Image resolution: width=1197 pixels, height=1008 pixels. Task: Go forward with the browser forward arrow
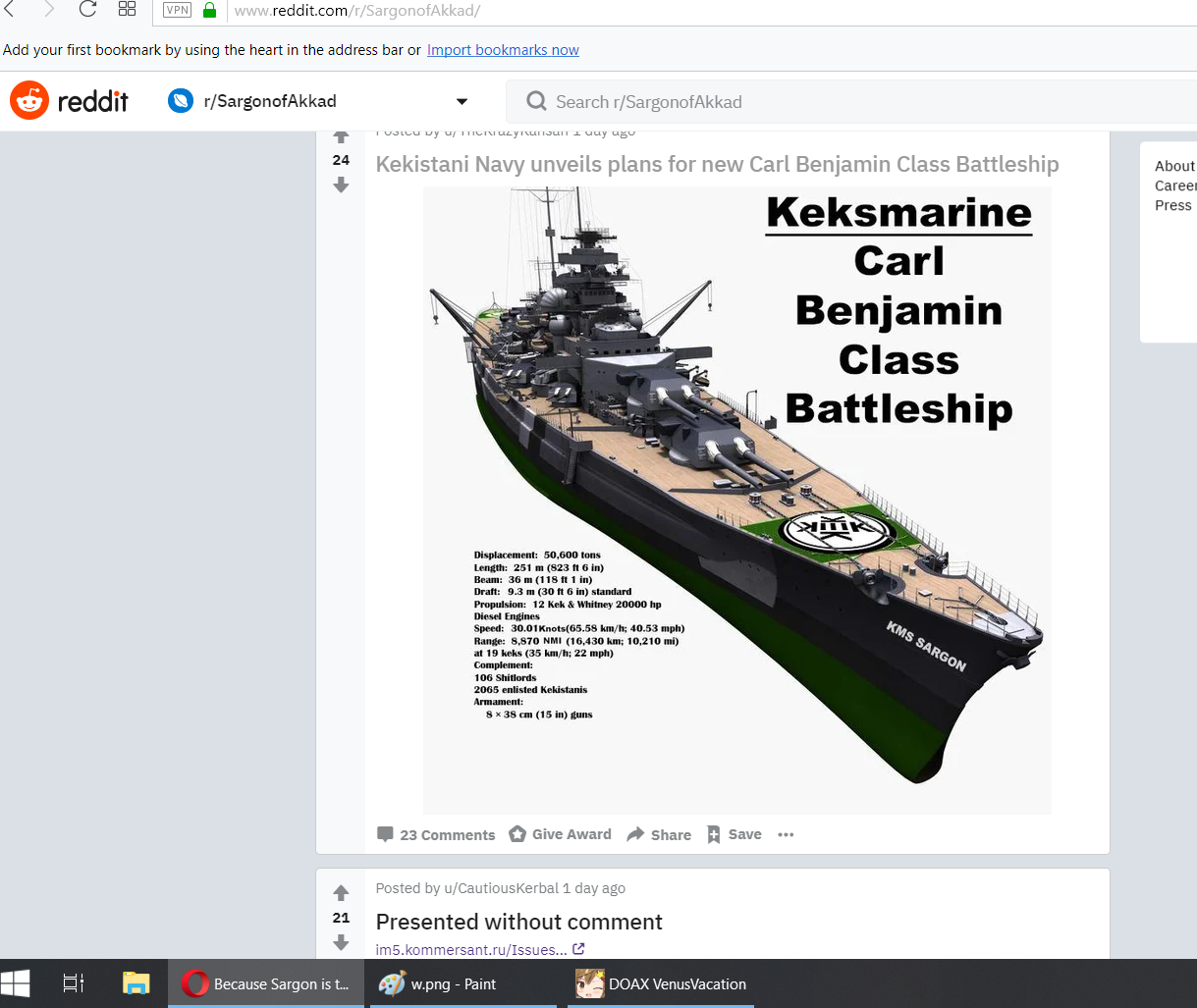48,10
